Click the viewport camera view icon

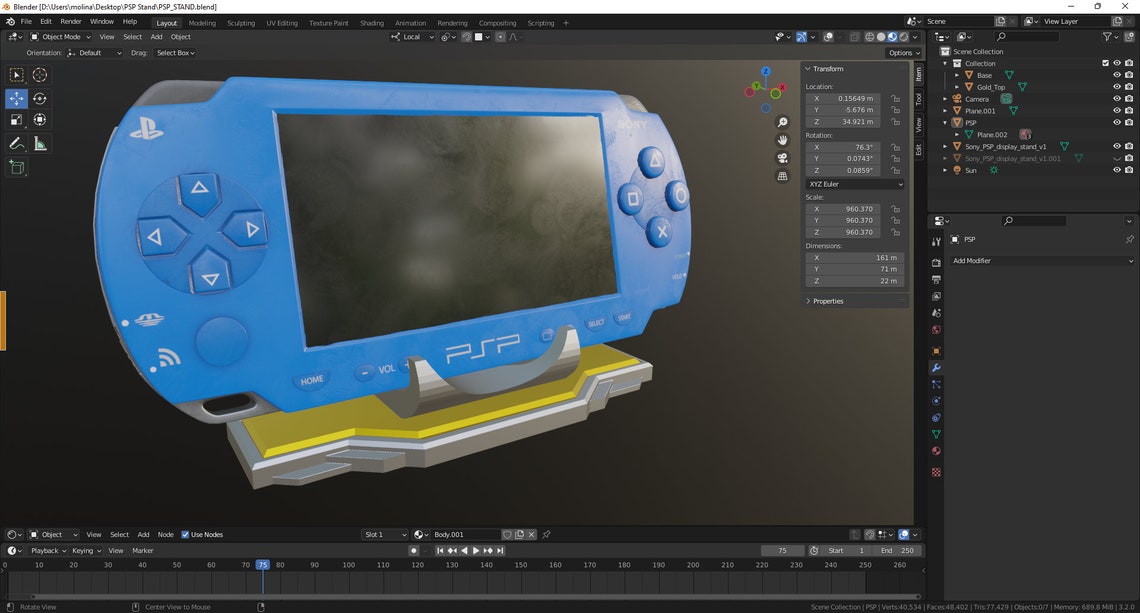[x=783, y=158]
